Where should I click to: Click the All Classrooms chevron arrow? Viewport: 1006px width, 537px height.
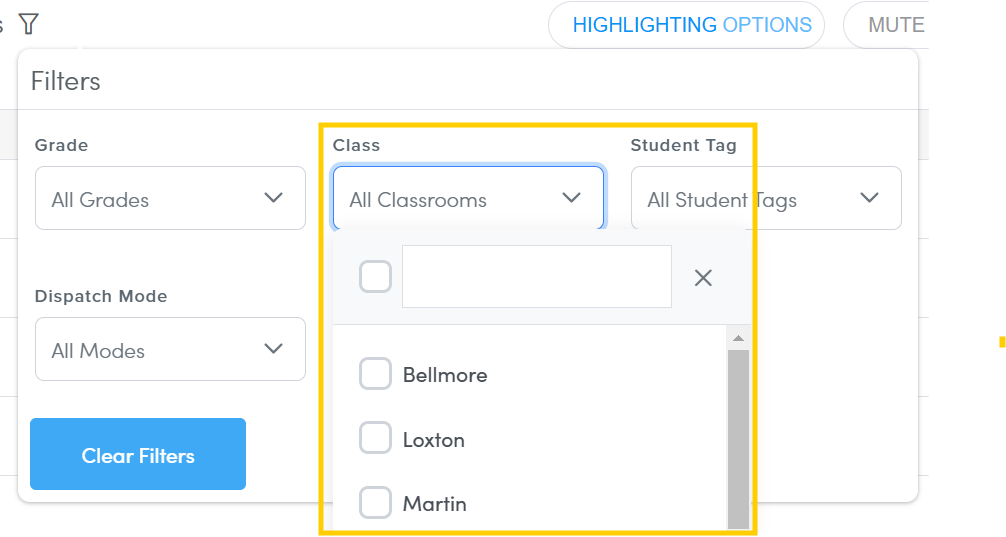point(572,198)
